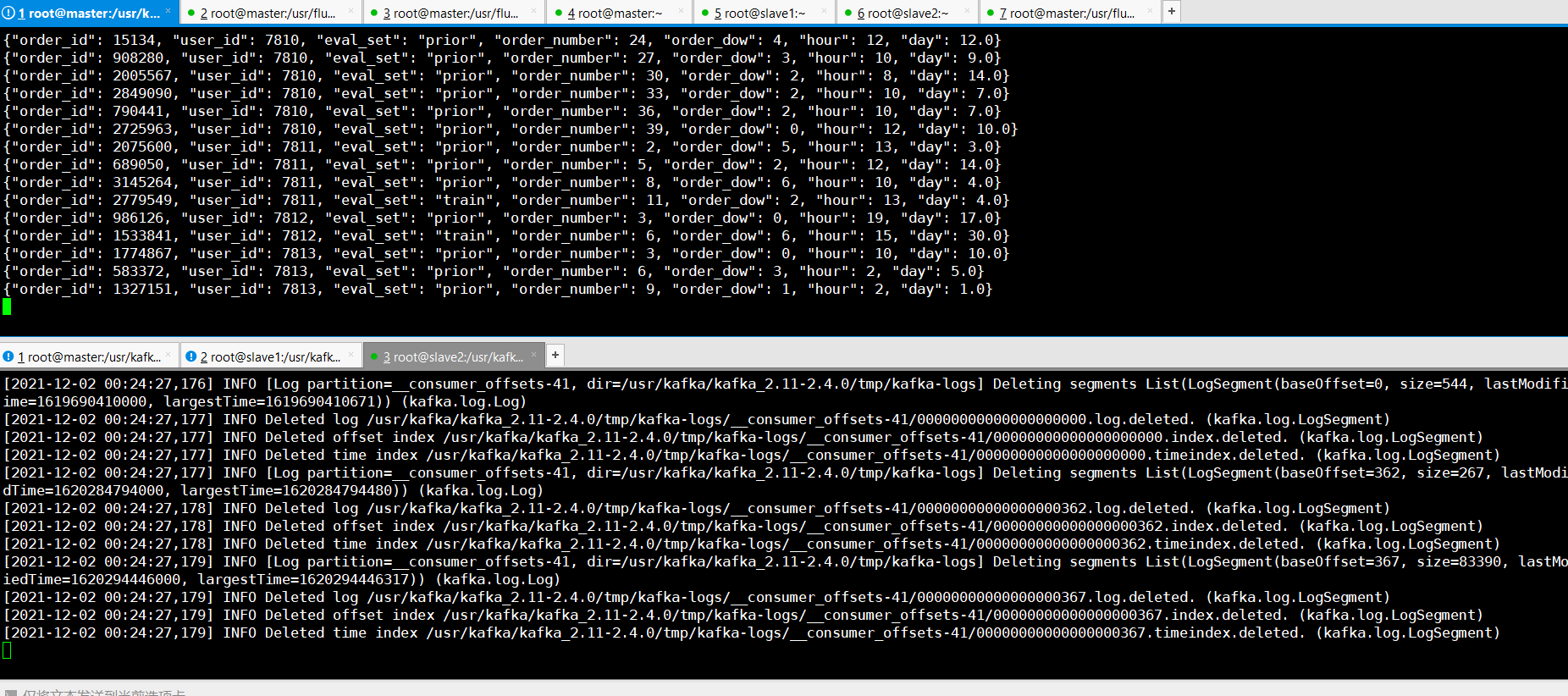Click 'Deleted time index' line ending 367.timeindex.deleted
The height and width of the screenshot is (696, 1568).
coord(752,632)
